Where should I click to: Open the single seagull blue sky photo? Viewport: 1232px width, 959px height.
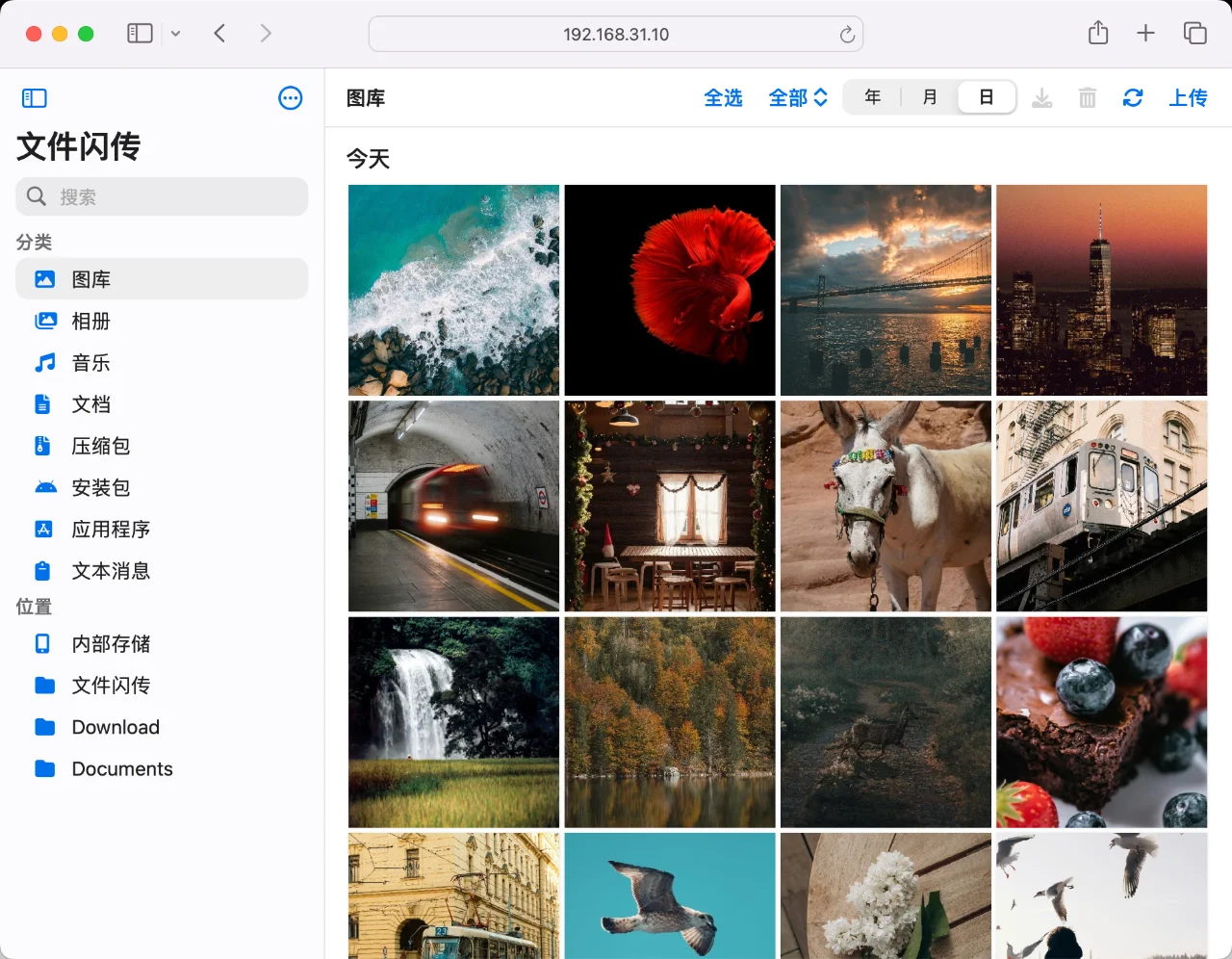tap(670, 895)
